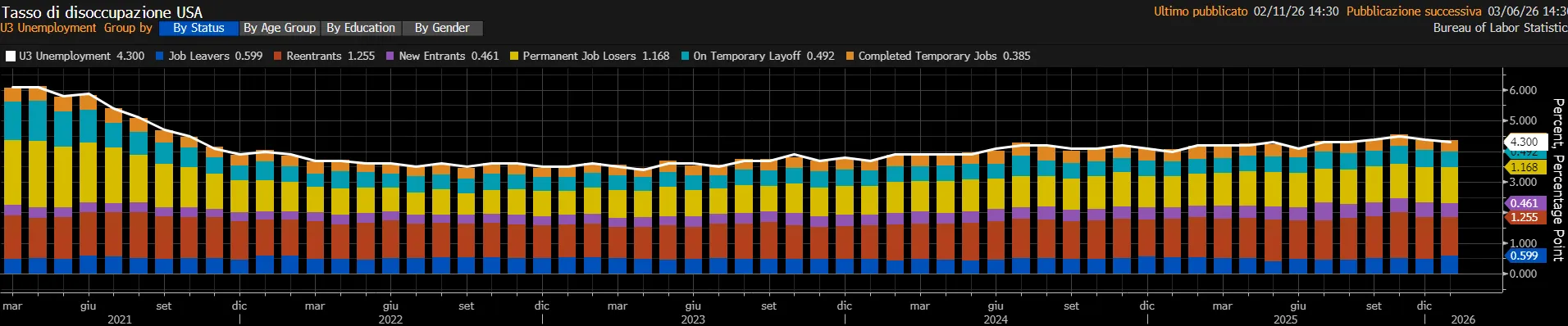Select the Permanent Job Losers 1.168 label
The width and height of the screenshot is (1568, 326).
pyautogui.click(x=596, y=56)
